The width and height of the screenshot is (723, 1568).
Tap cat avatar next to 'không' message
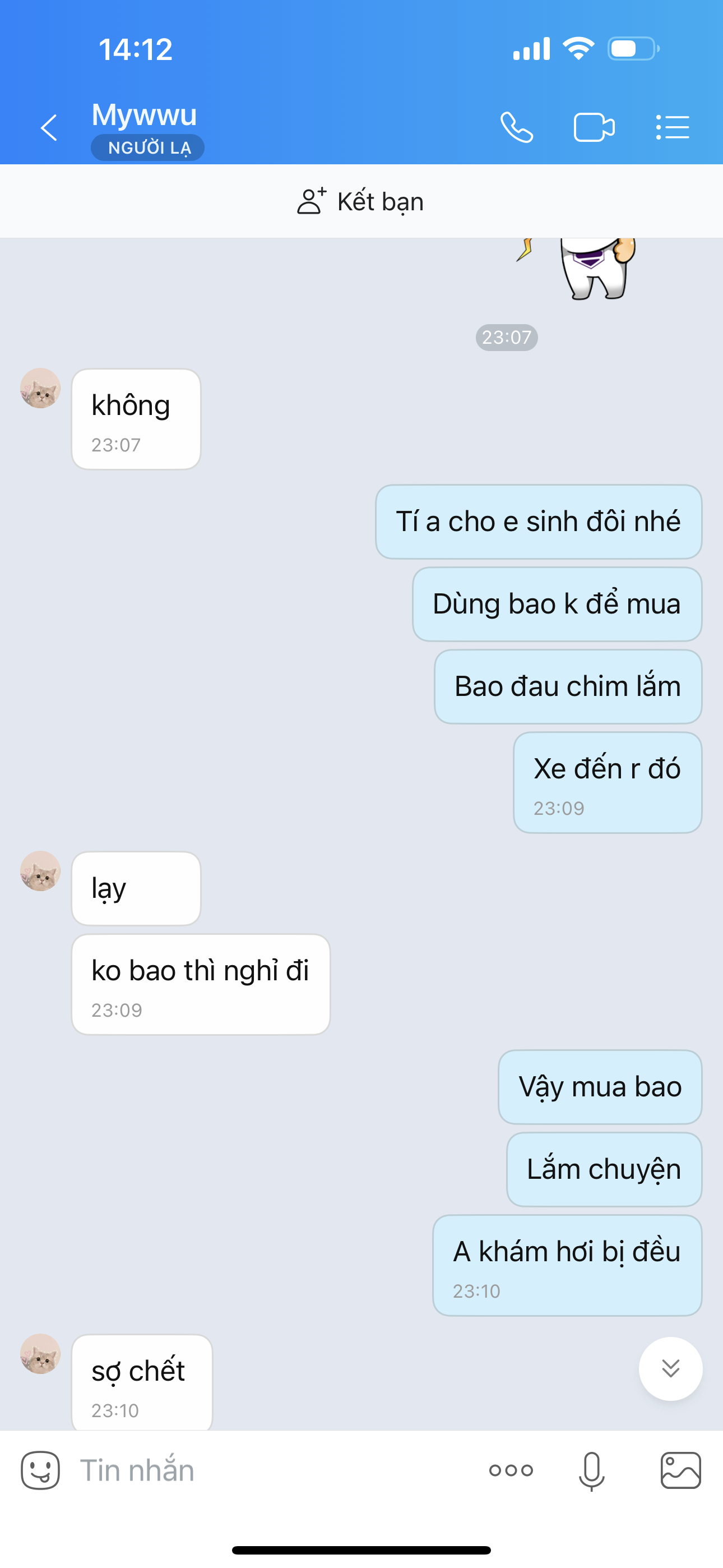pyautogui.click(x=40, y=388)
